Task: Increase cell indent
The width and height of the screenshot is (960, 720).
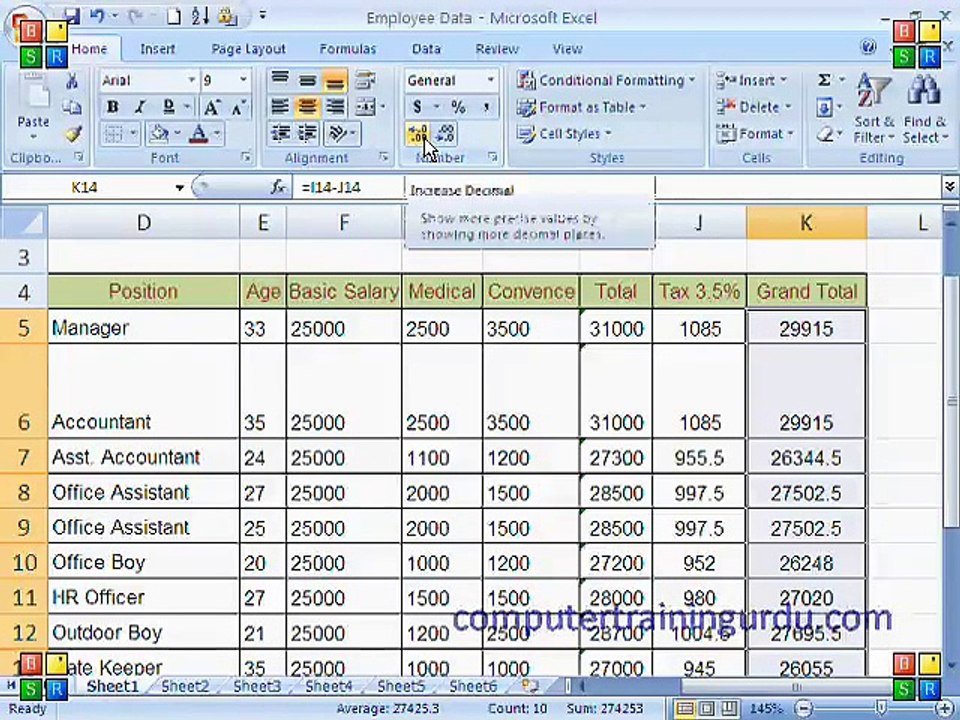Action: point(307,133)
